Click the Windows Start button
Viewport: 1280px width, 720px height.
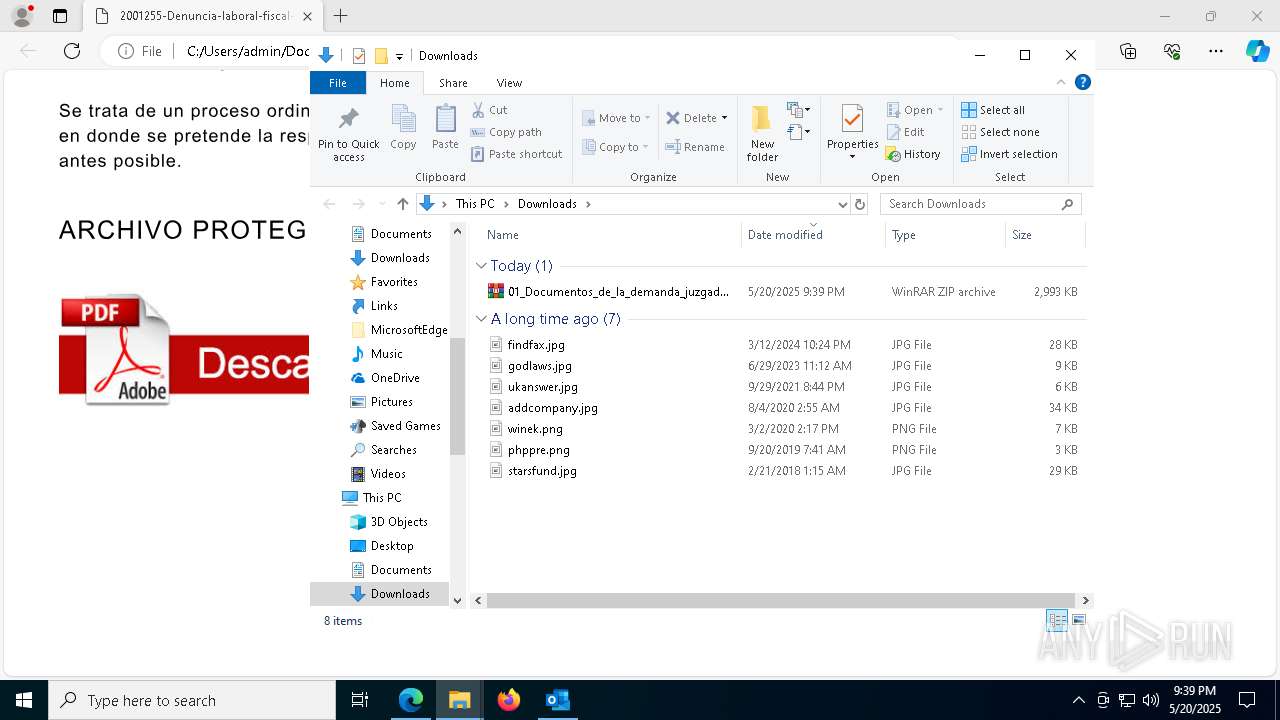click(x=24, y=700)
